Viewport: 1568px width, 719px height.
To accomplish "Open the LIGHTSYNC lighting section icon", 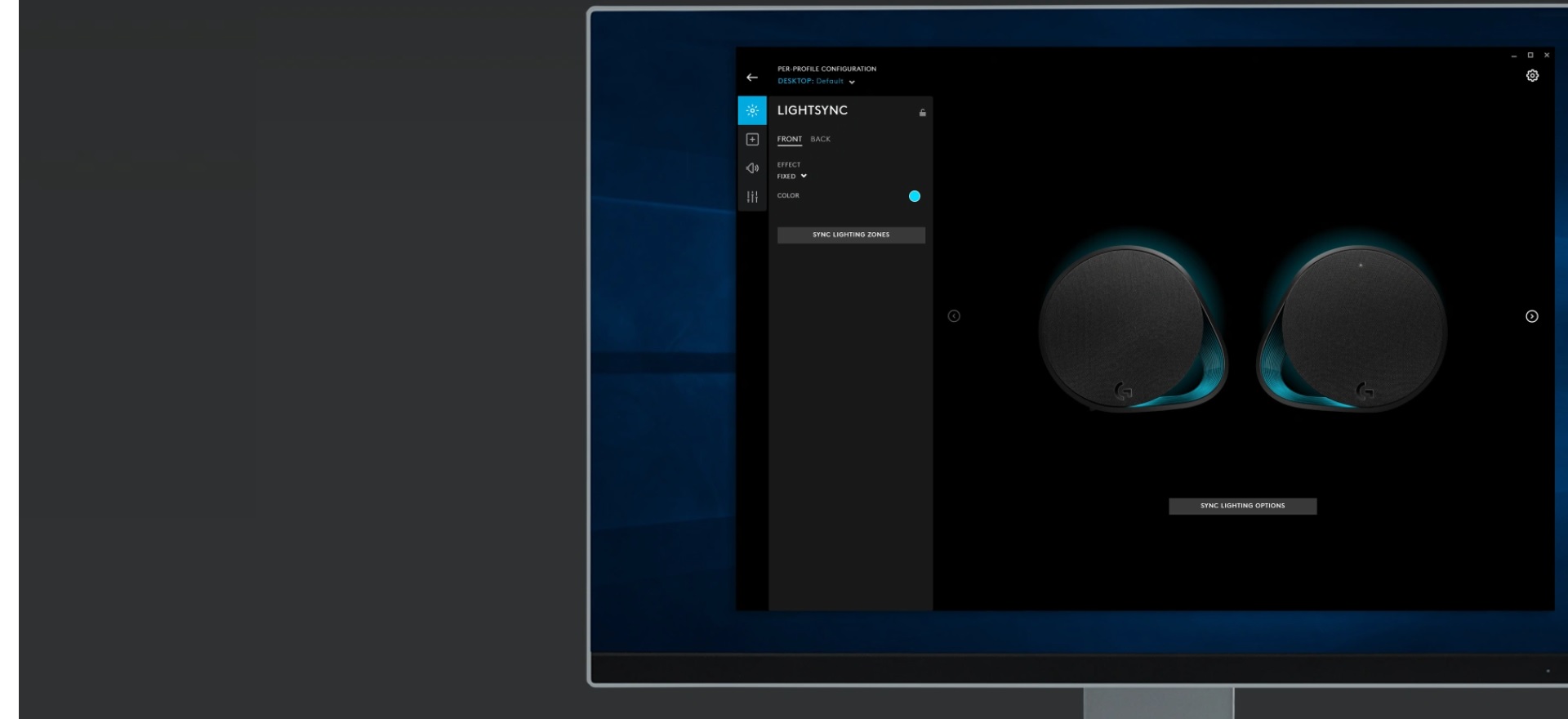I will (752, 110).
